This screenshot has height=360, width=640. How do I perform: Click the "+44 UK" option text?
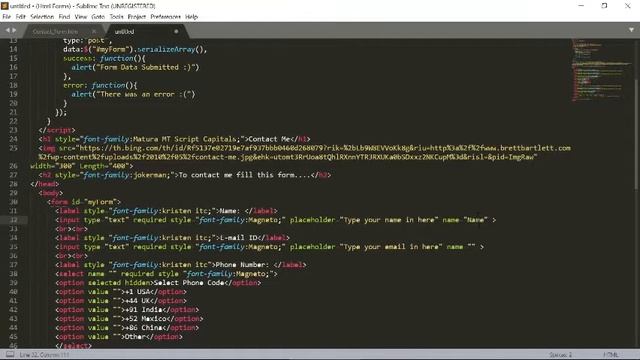click(137, 301)
